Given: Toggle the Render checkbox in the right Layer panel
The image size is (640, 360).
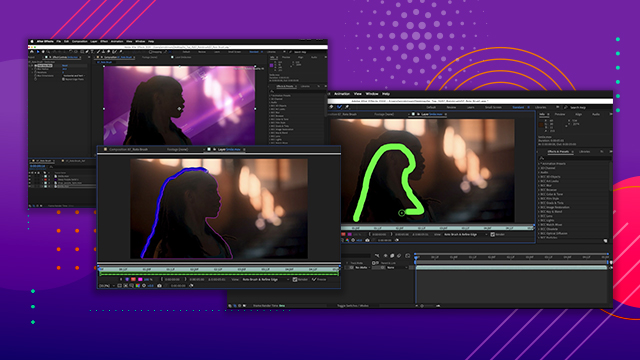Looking at the screenshot, I should (493, 234).
